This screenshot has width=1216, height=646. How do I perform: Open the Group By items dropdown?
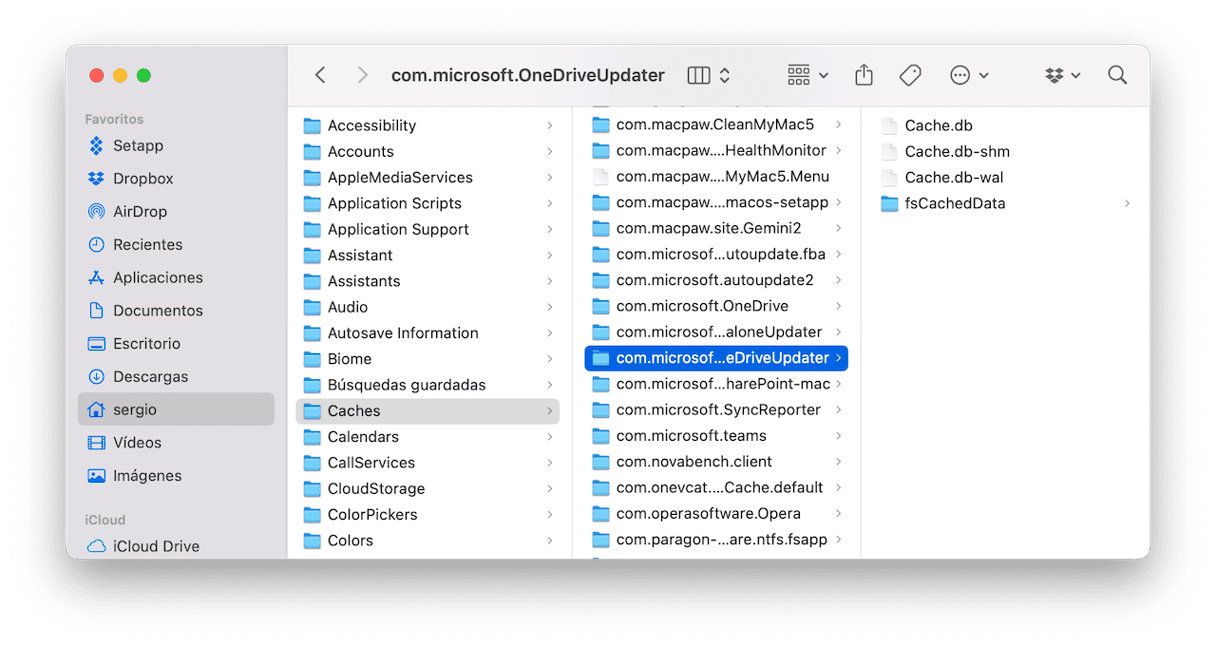pyautogui.click(x=808, y=76)
